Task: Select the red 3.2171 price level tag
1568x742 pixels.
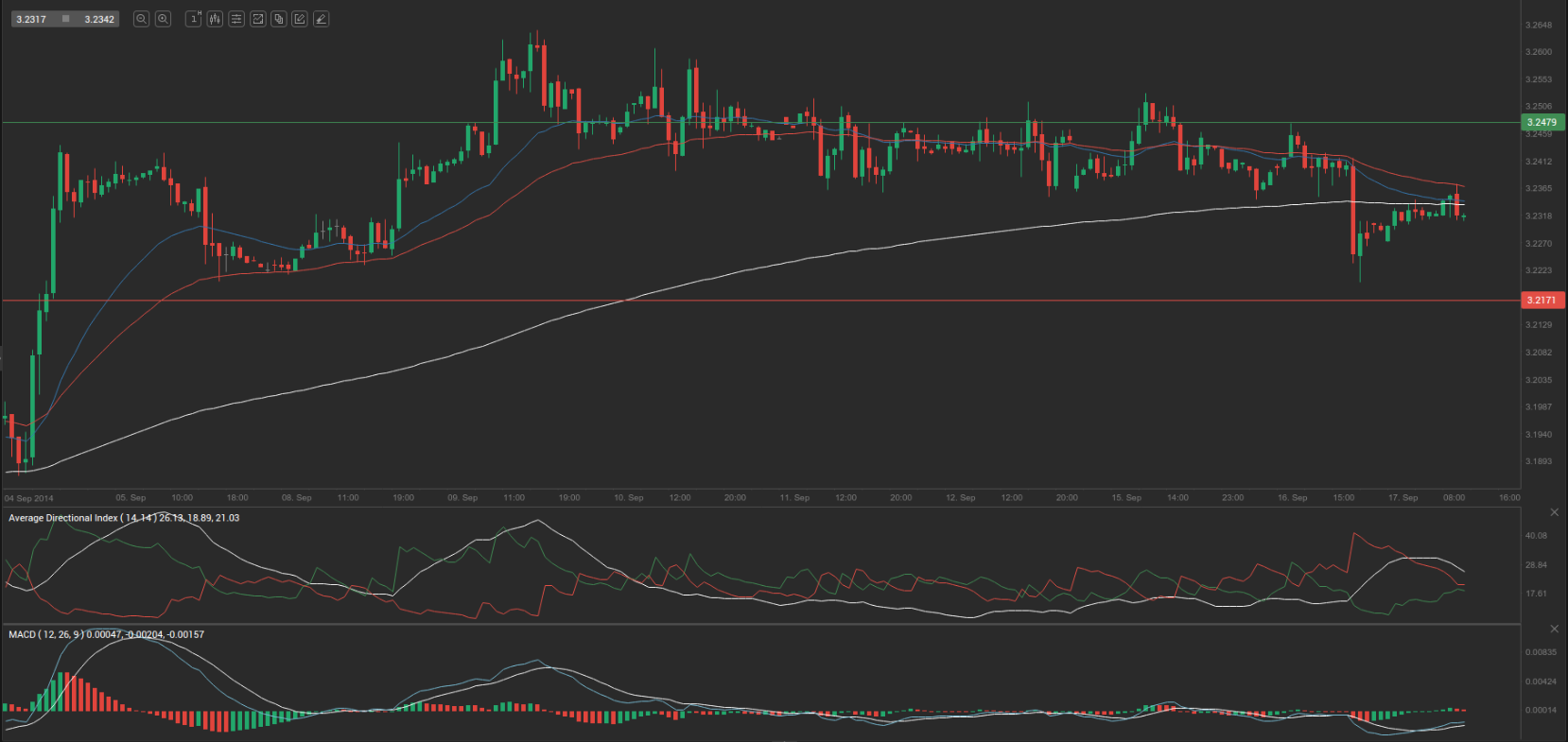Action: 1542,300
